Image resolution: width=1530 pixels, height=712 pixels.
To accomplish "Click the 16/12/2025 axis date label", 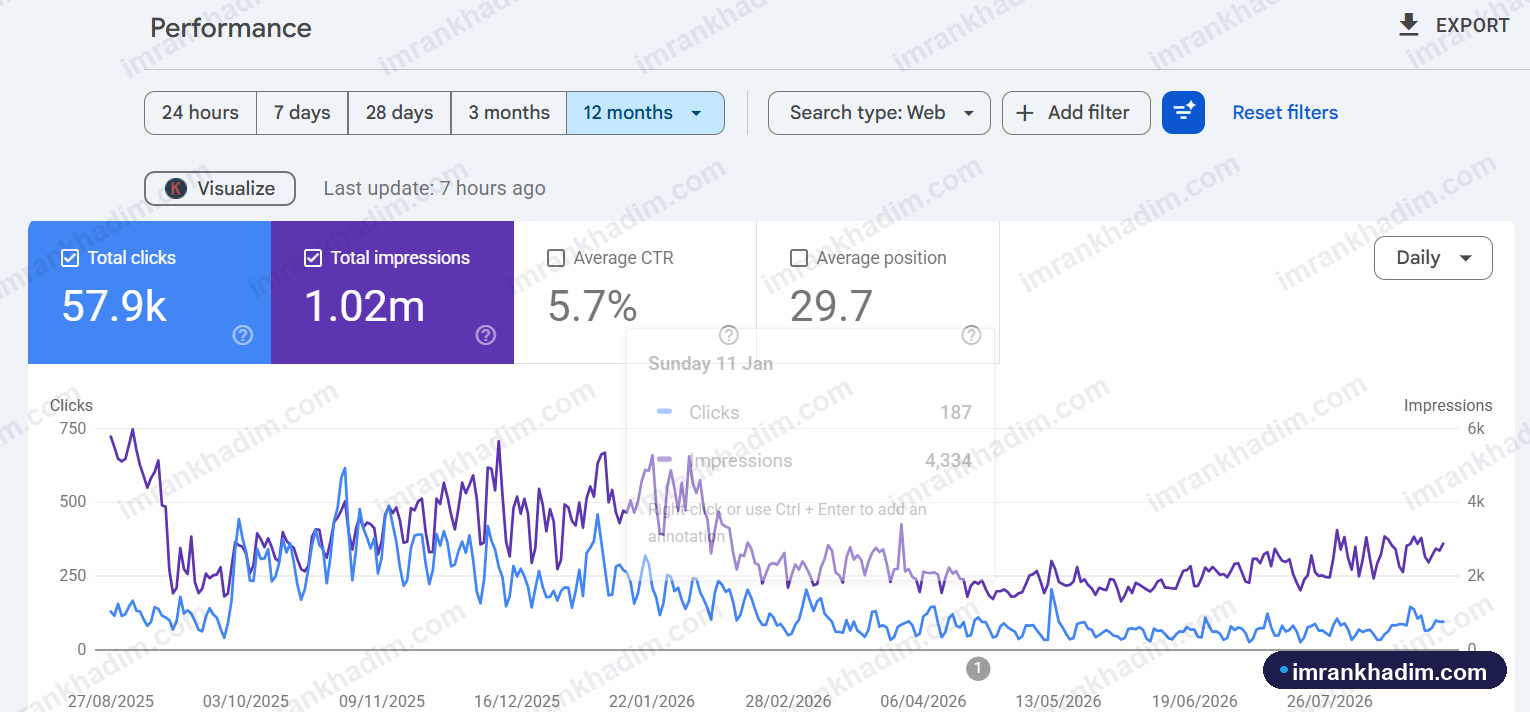I will coord(517,701).
